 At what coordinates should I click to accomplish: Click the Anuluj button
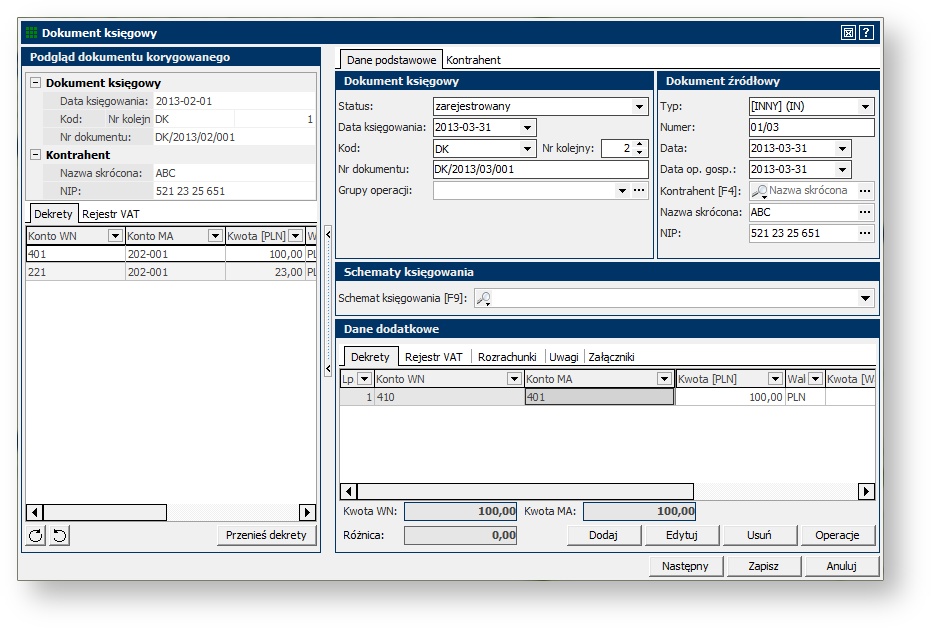pos(842,566)
